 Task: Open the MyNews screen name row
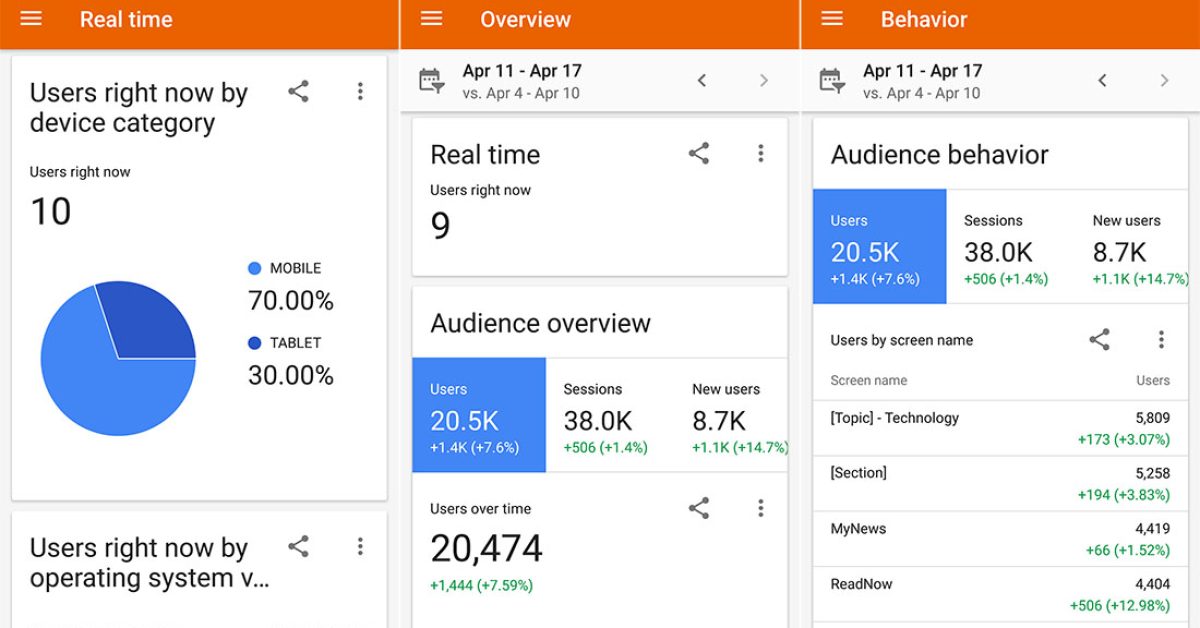click(1000, 539)
